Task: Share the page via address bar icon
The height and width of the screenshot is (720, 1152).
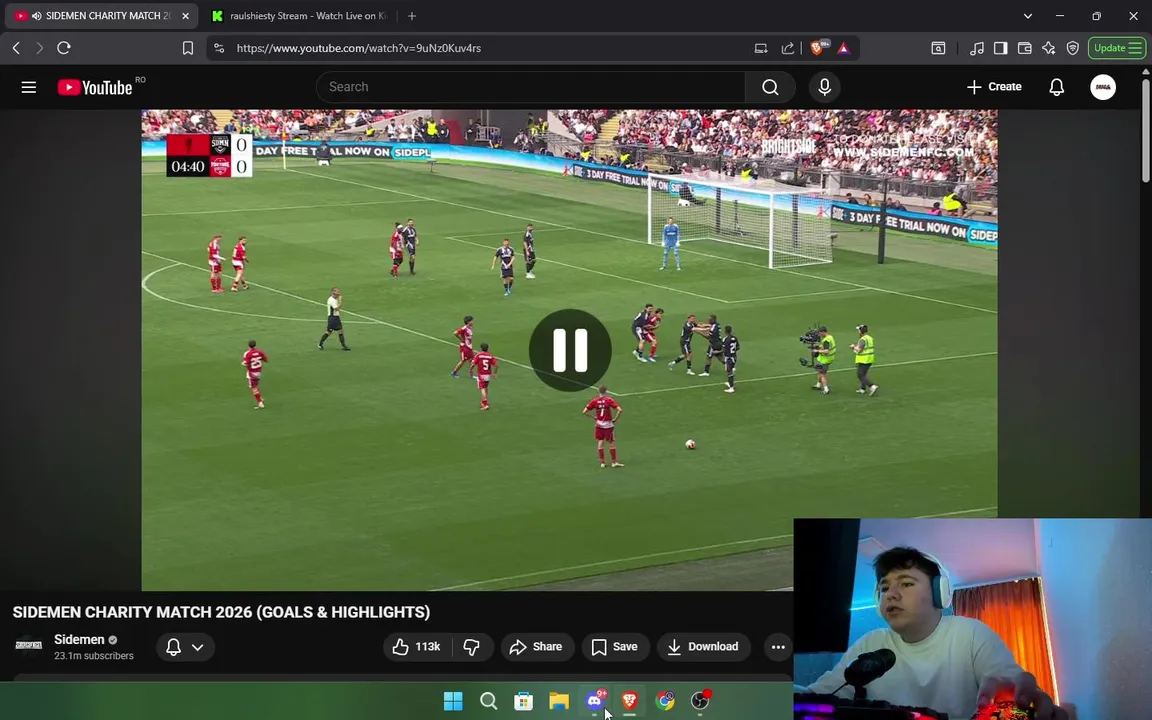Action: click(x=788, y=48)
